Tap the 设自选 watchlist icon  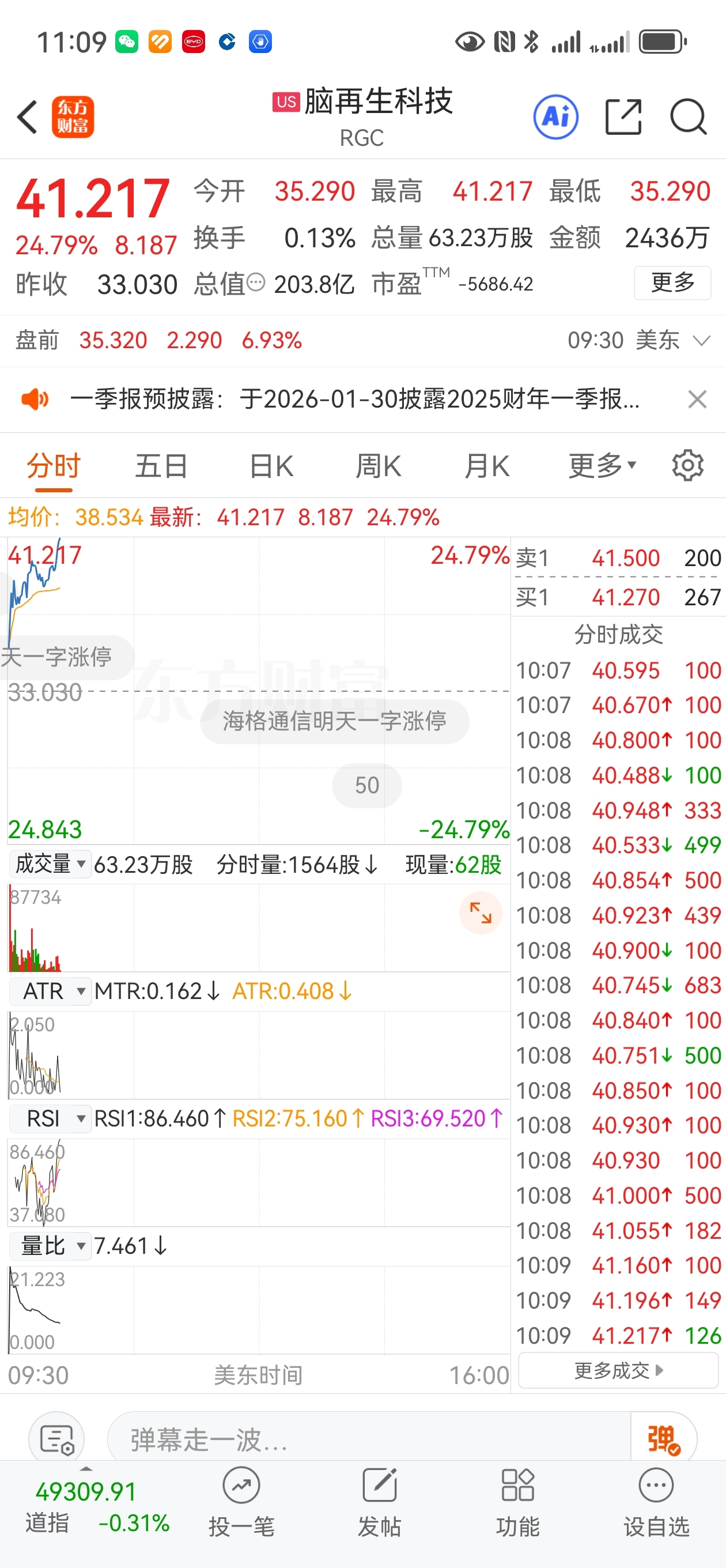(x=656, y=1501)
